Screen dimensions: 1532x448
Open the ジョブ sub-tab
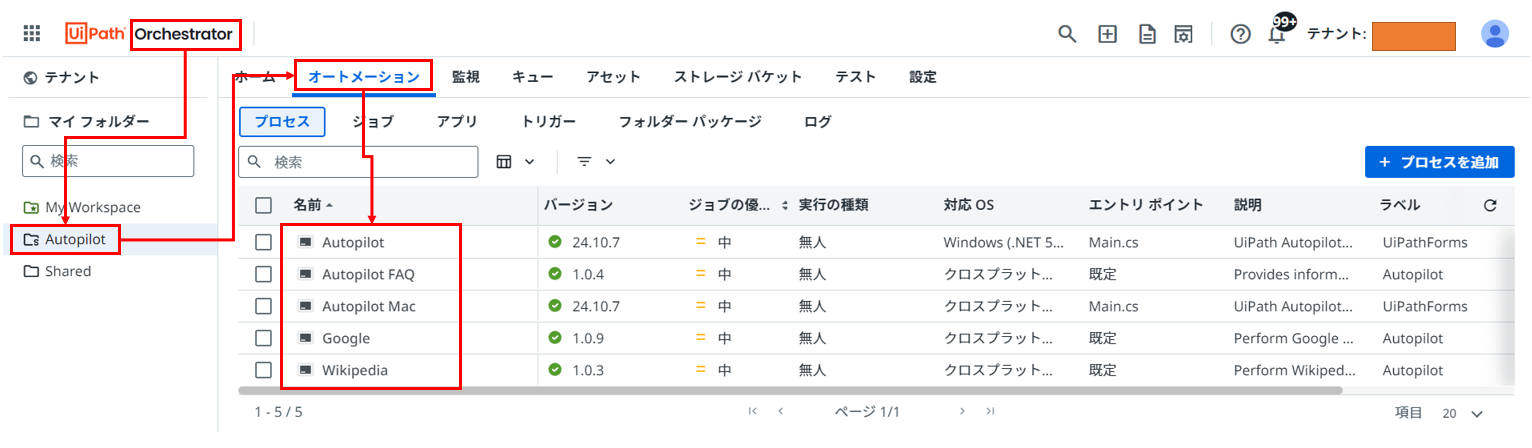click(x=373, y=122)
